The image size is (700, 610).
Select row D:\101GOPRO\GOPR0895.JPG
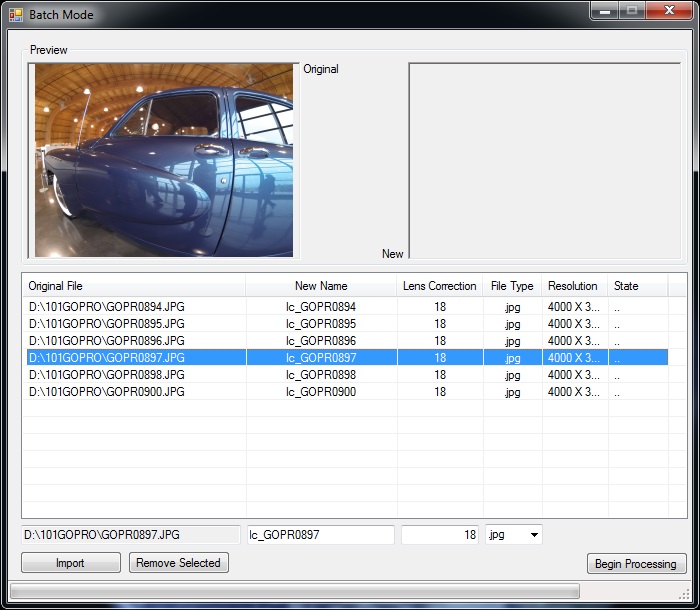click(347, 324)
